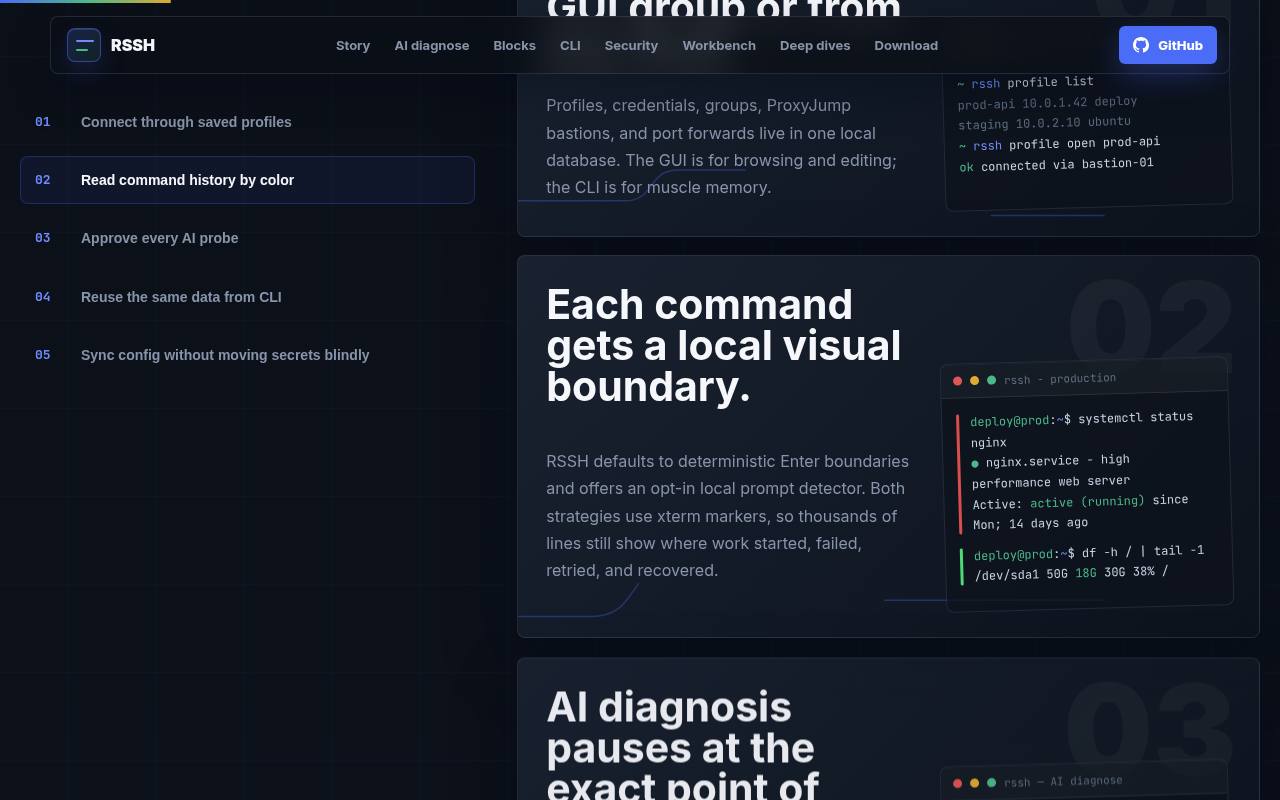Viewport: 1280px width, 800px height.
Task: Click the GitHub octocat icon
Action: tap(1141, 45)
